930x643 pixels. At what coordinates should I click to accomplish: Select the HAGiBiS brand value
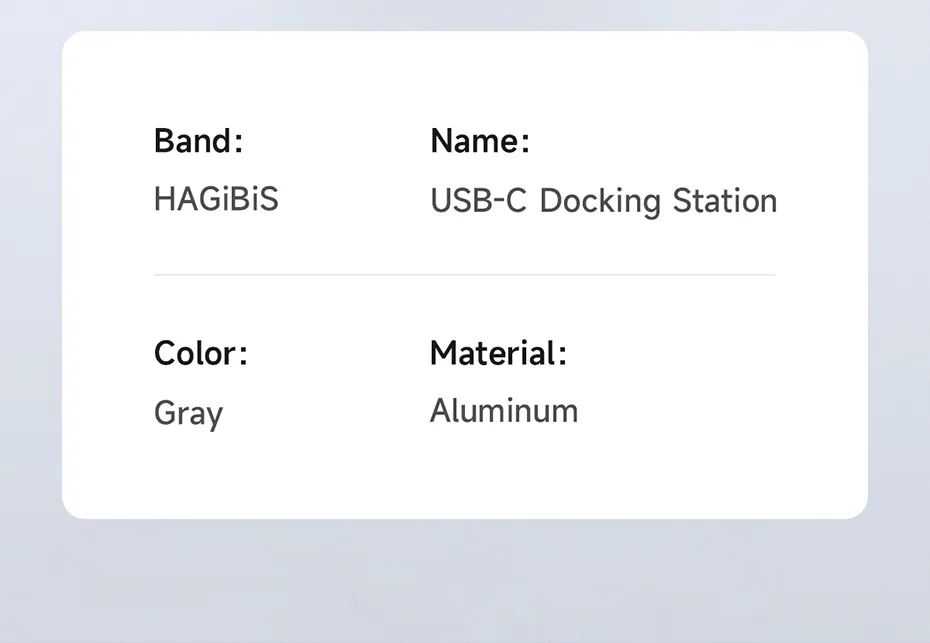tap(216, 199)
